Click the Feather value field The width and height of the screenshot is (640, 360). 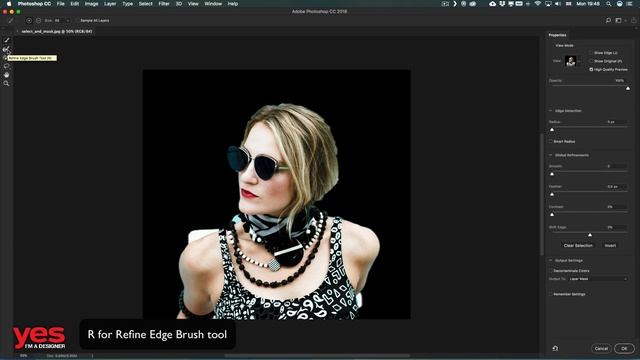tap(616, 187)
